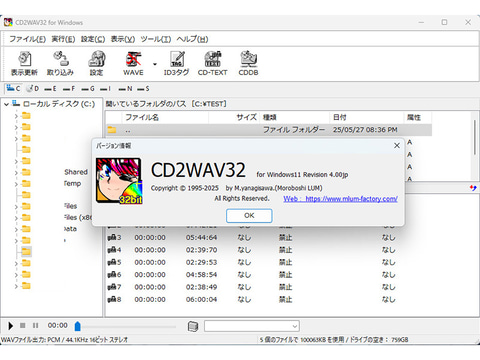Close the バージョン情報 dialog with X
This screenshot has width=480, height=360.
click(397, 146)
